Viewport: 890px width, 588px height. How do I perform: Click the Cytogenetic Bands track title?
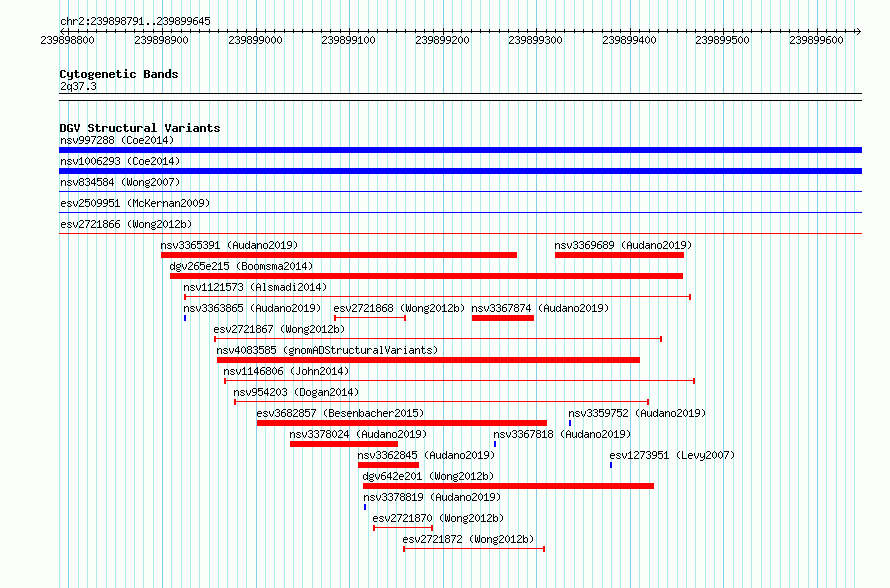pos(119,74)
